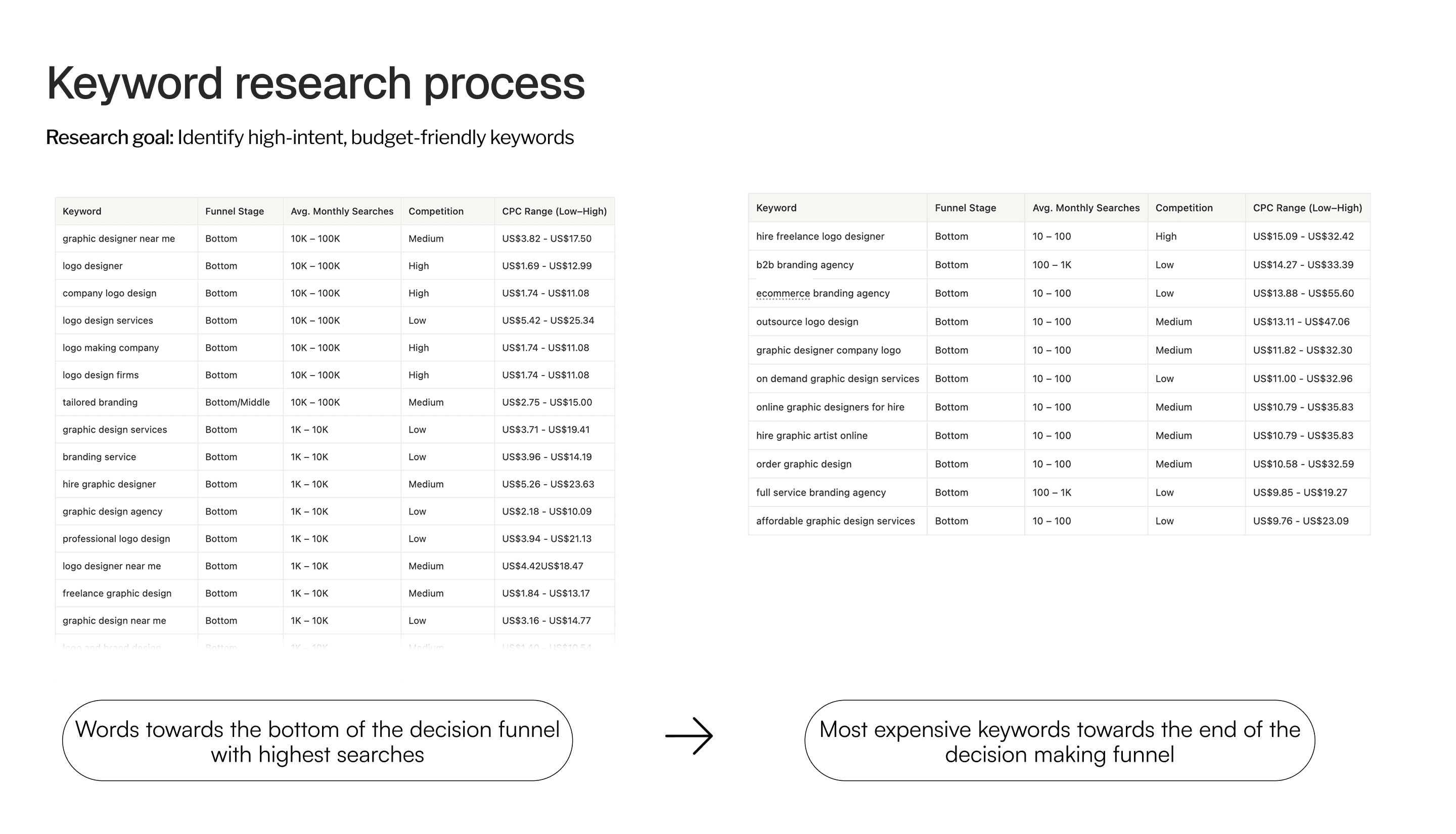Select the left table's Keyword column header
Image resolution: width=1456 pixels, height=834 pixels.
[82, 211]
